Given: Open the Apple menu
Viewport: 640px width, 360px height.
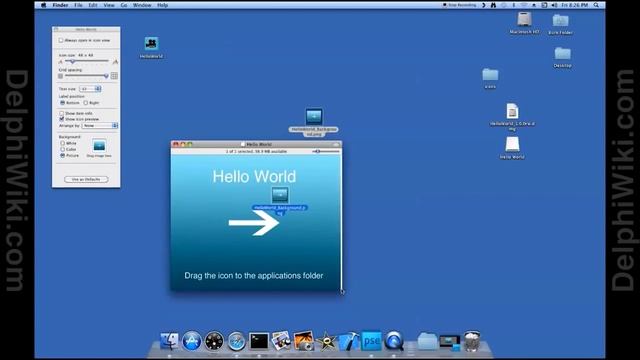Looking at the screenshot, I should [44, 5].
